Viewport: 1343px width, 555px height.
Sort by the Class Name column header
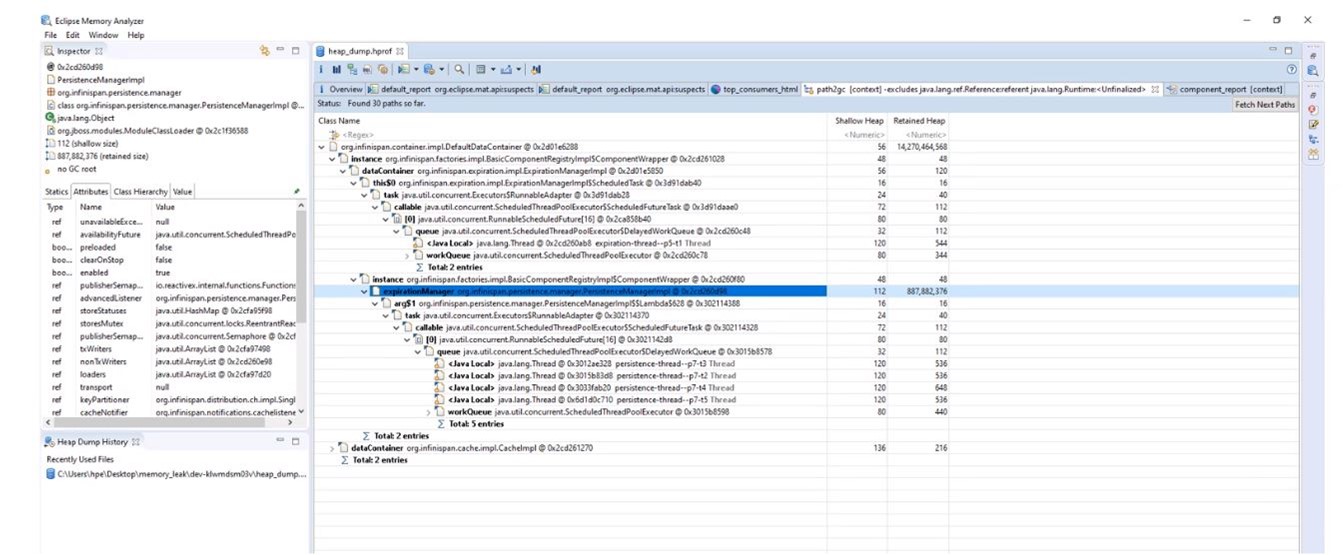tap(570, 121)
